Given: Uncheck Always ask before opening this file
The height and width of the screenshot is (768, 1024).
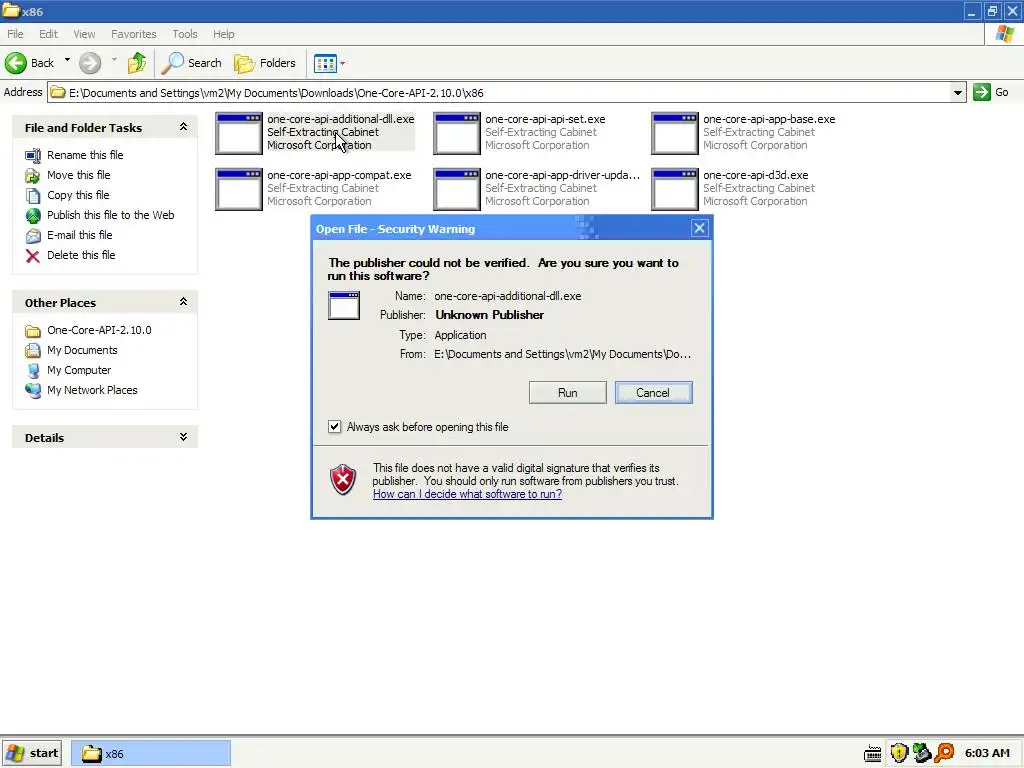Looking at the screenshot, I should (334, 426).
